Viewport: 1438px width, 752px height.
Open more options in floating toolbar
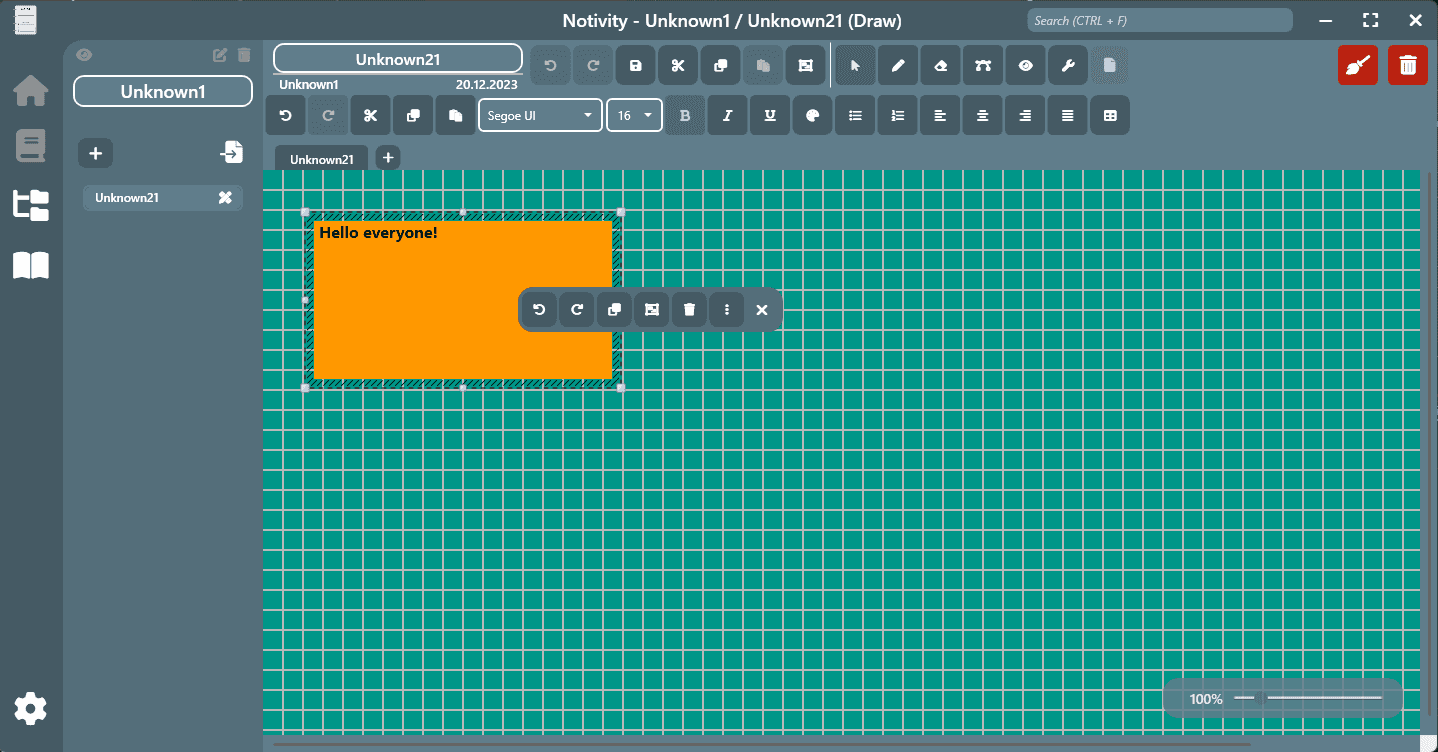point(726,310)
